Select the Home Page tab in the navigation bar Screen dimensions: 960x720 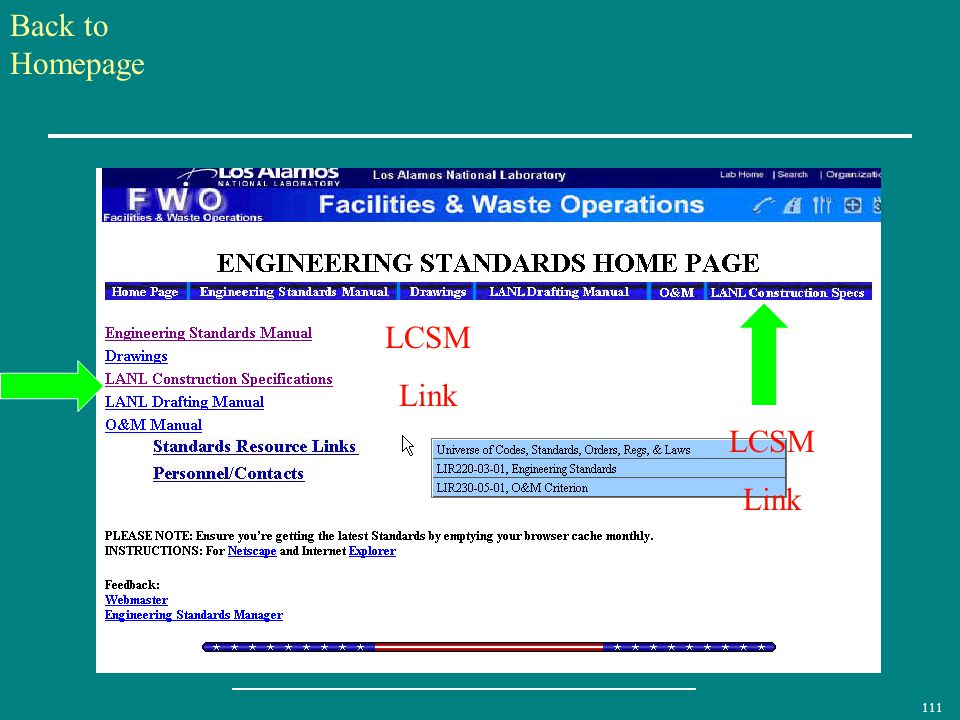(145, 292)
